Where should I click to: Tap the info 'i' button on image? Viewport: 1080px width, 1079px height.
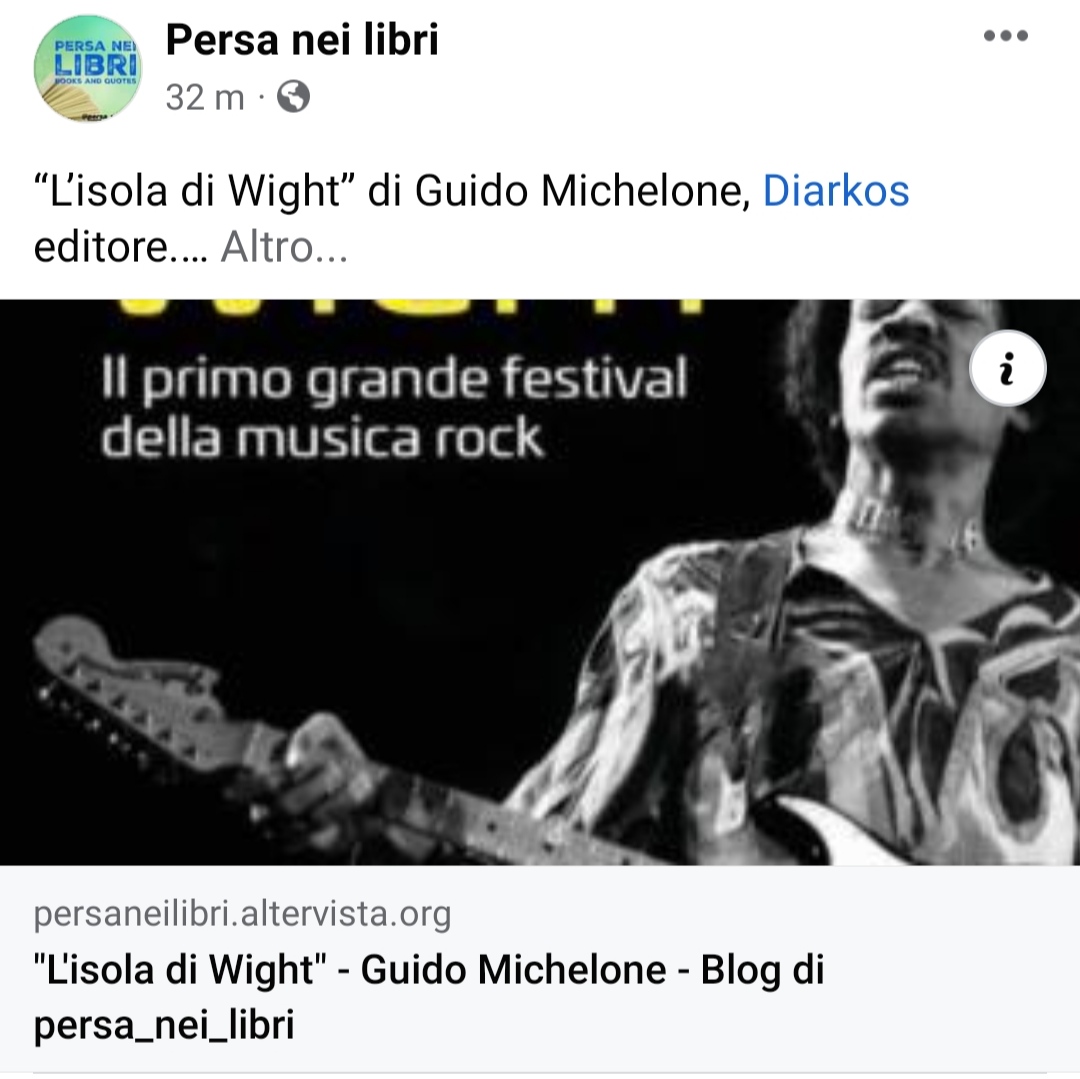[1008, 368]
